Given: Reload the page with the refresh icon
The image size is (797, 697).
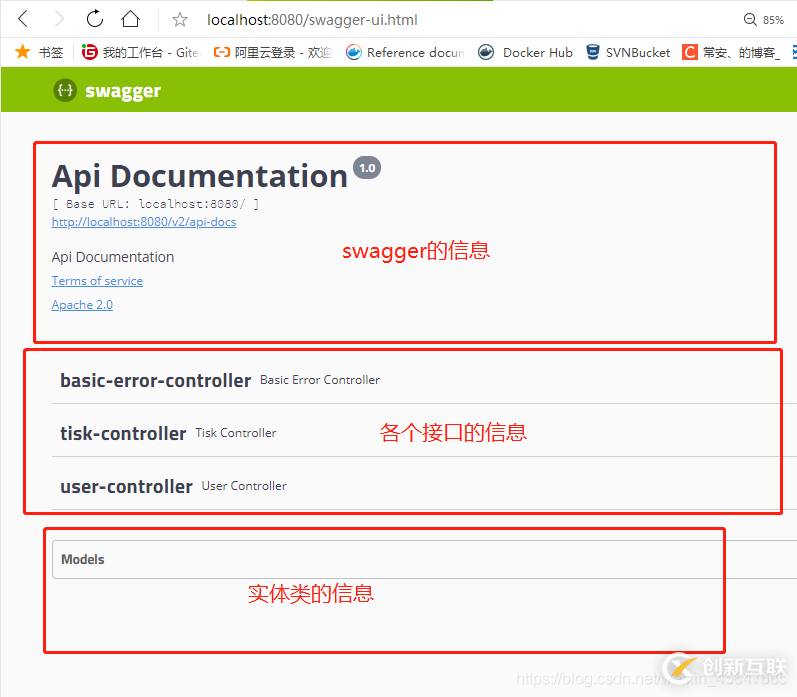Looking at the screenshot, I should tap(95, 19).
